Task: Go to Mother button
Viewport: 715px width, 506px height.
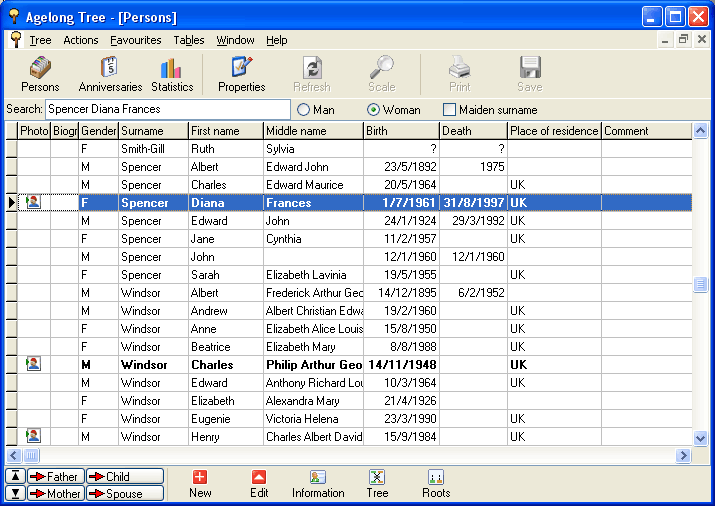Action: point(56,493)
